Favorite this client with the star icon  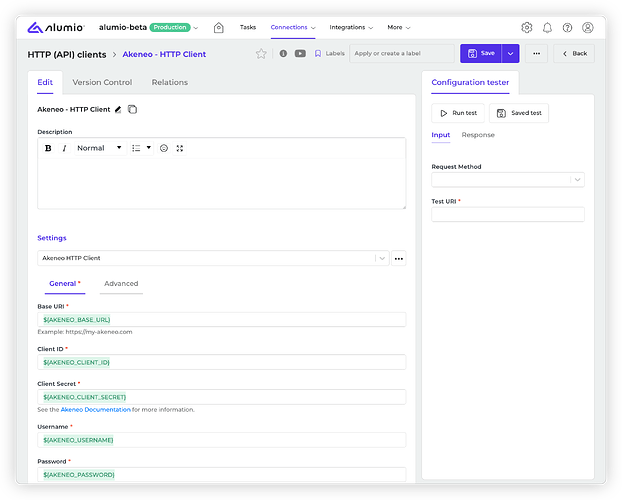click(x=261, y=54)
